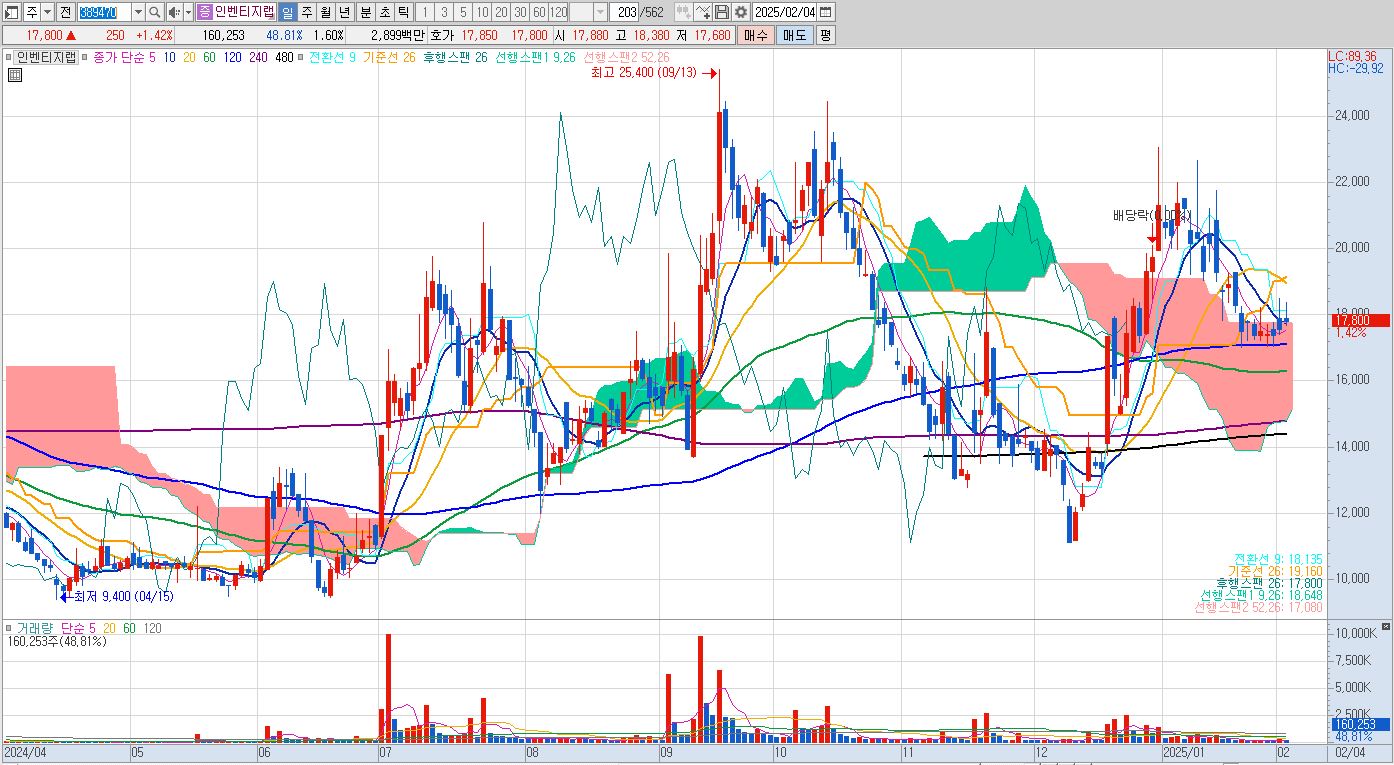Screen dimensions: 1394x765
Task: Select the 3 interval button
Action: coord(444,12)
